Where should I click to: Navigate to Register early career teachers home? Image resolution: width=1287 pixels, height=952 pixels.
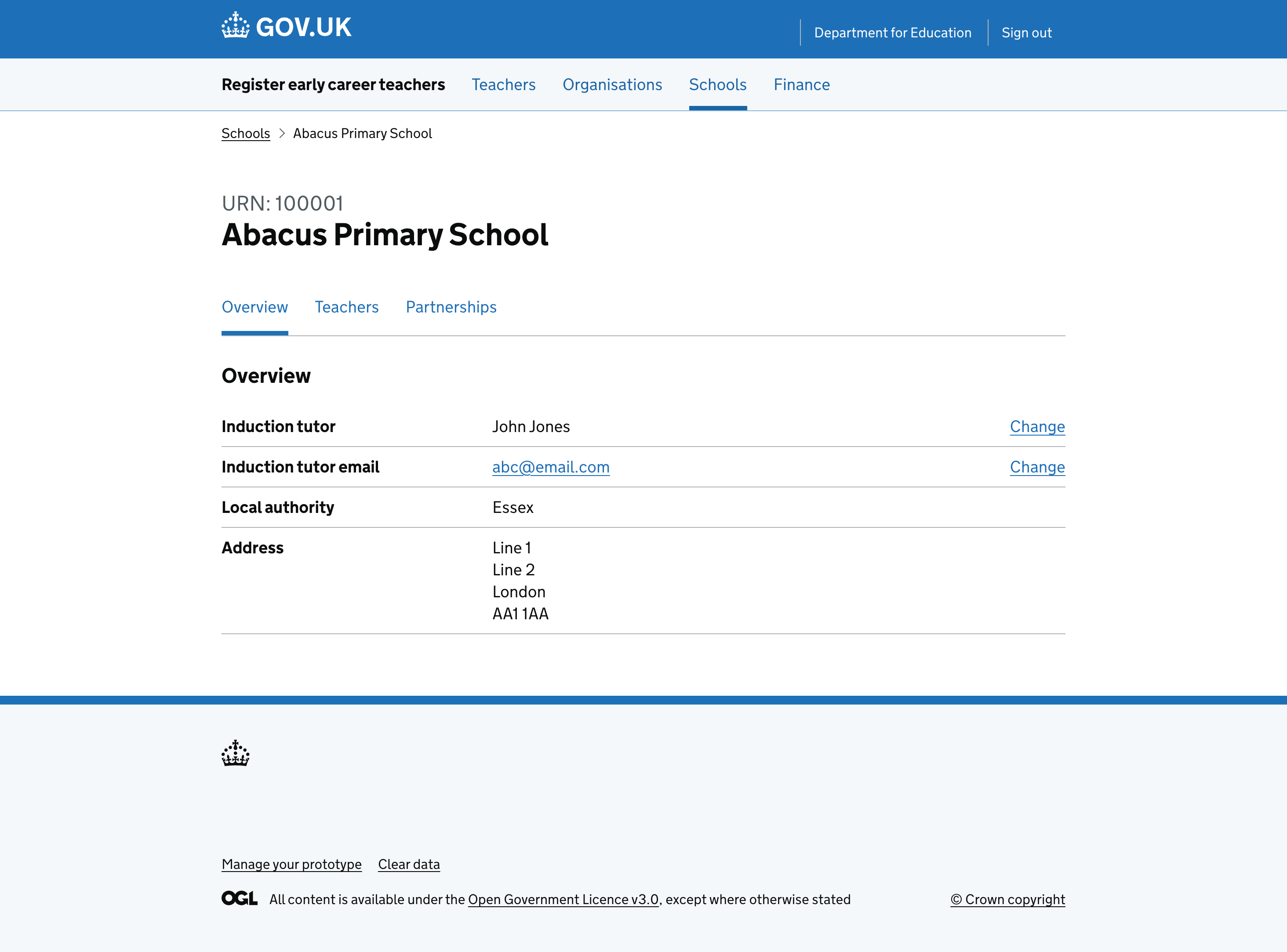point(333,84)
